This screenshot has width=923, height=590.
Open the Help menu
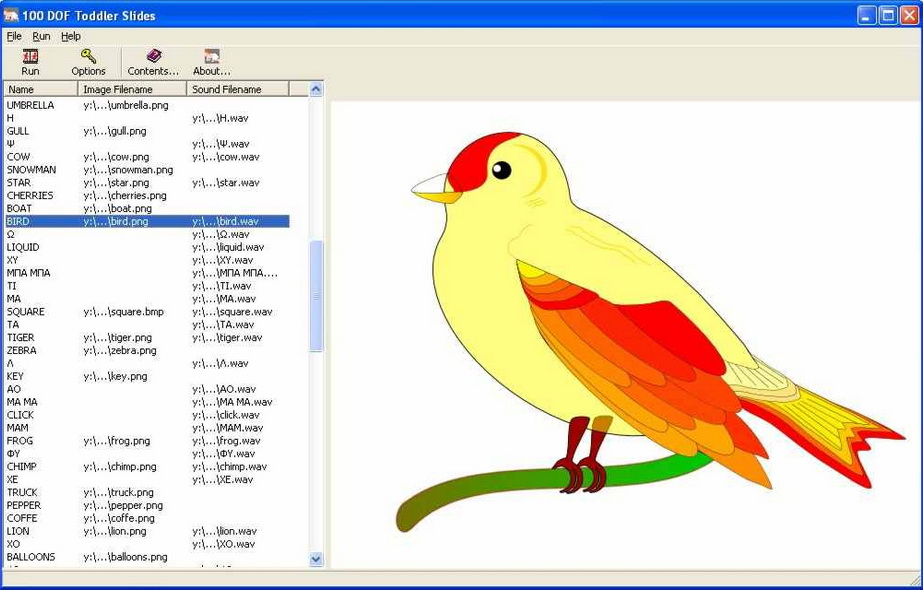tap(71, 37)
